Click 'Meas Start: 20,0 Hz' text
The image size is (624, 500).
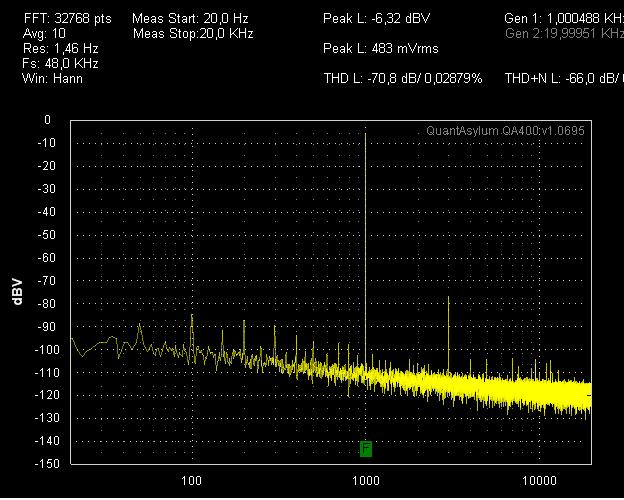[190, 18]
